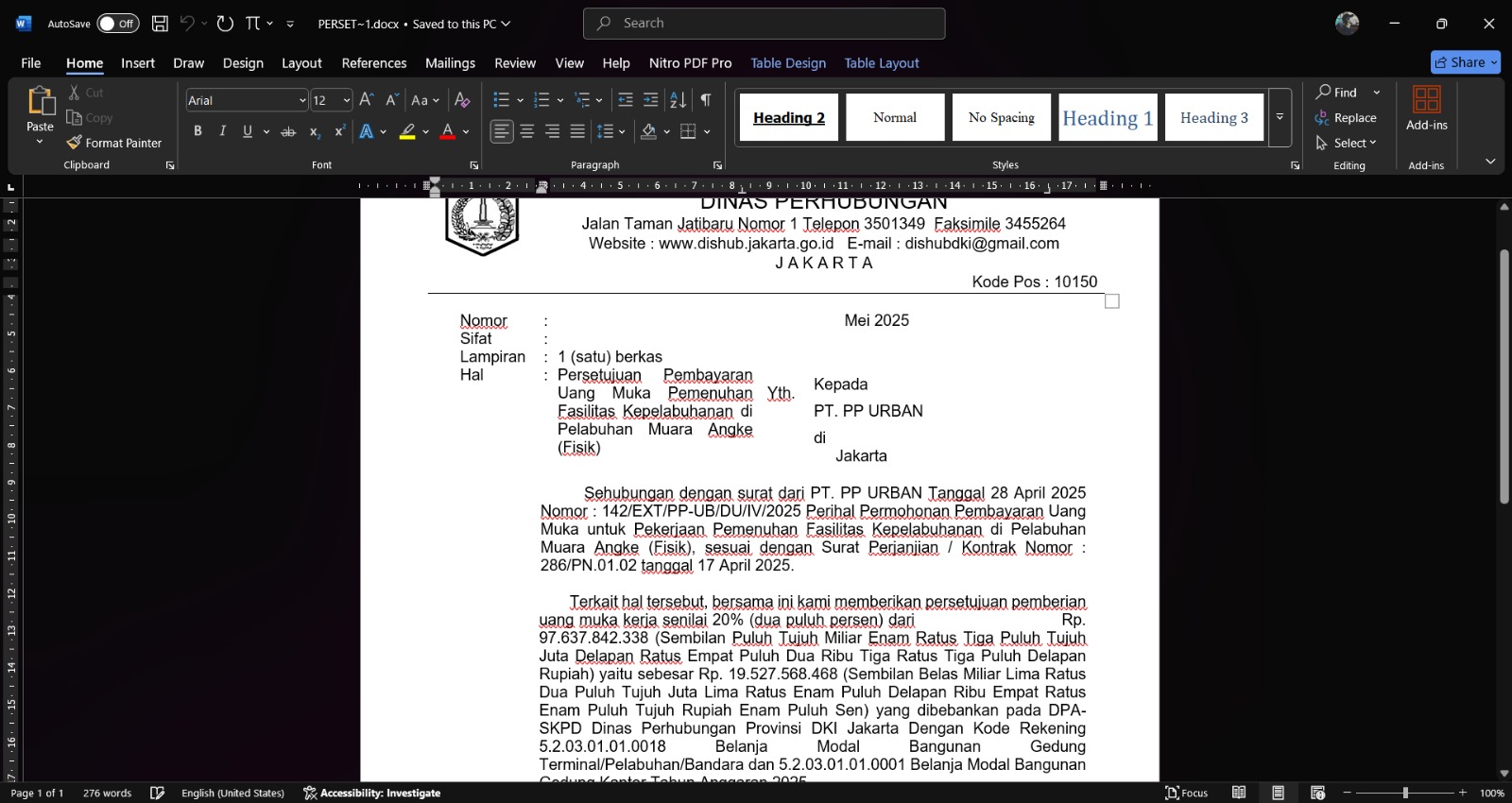
Task: Click the Redo icon in quick access
Action: click(225, 24)
